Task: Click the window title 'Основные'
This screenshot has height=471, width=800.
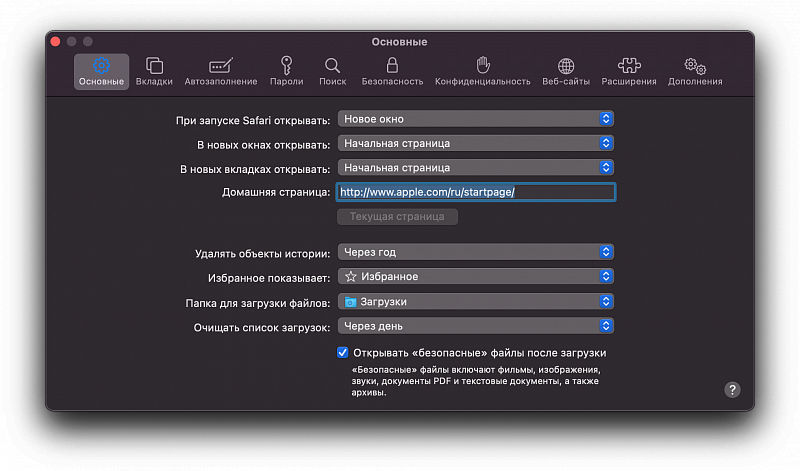Action: (x=399, y=42)
